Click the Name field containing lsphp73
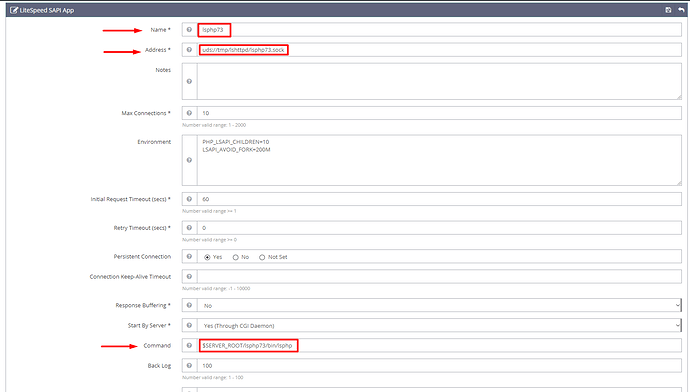The height and width of the screenshot is (392, 690). coord(439,29)
